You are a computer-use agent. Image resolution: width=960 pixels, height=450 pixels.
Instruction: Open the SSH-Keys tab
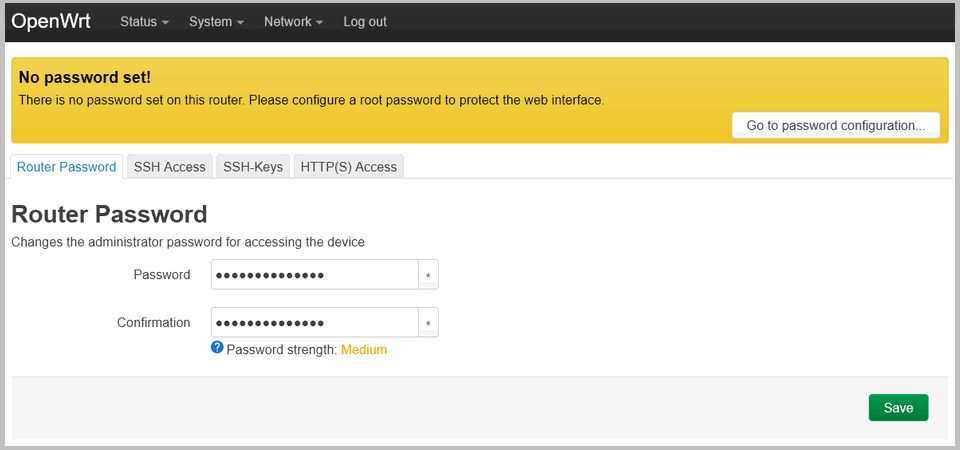tap(254, 167)
